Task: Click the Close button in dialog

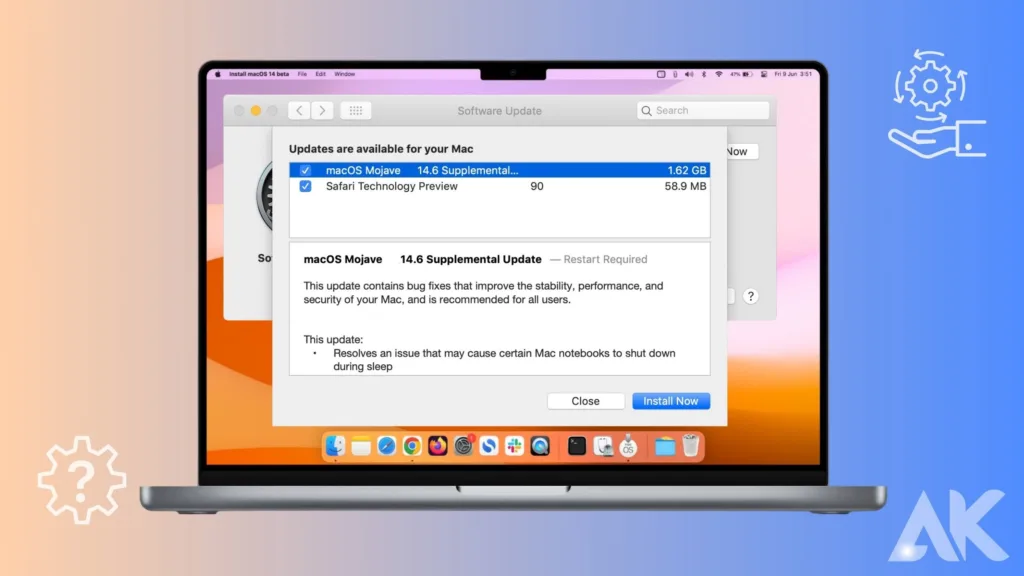Action: point(585,401)
